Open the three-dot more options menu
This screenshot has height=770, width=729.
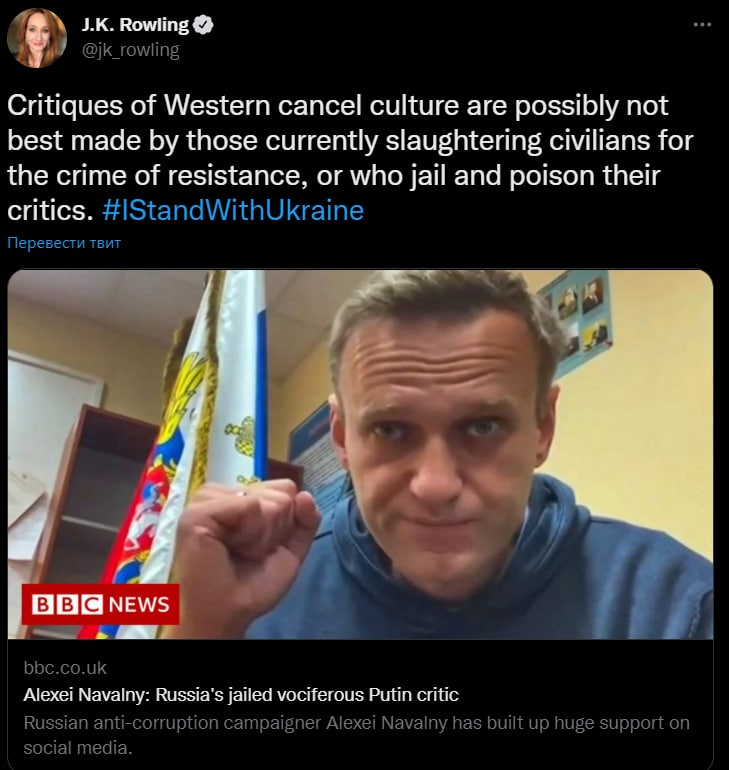[x=702, y=25]
